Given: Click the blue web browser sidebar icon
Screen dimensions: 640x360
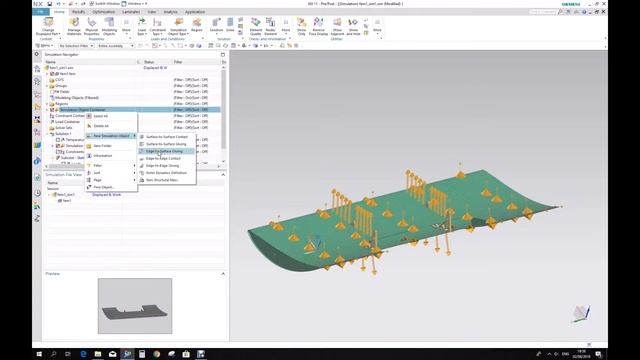Looking at the screenshot, I should 38,161.
